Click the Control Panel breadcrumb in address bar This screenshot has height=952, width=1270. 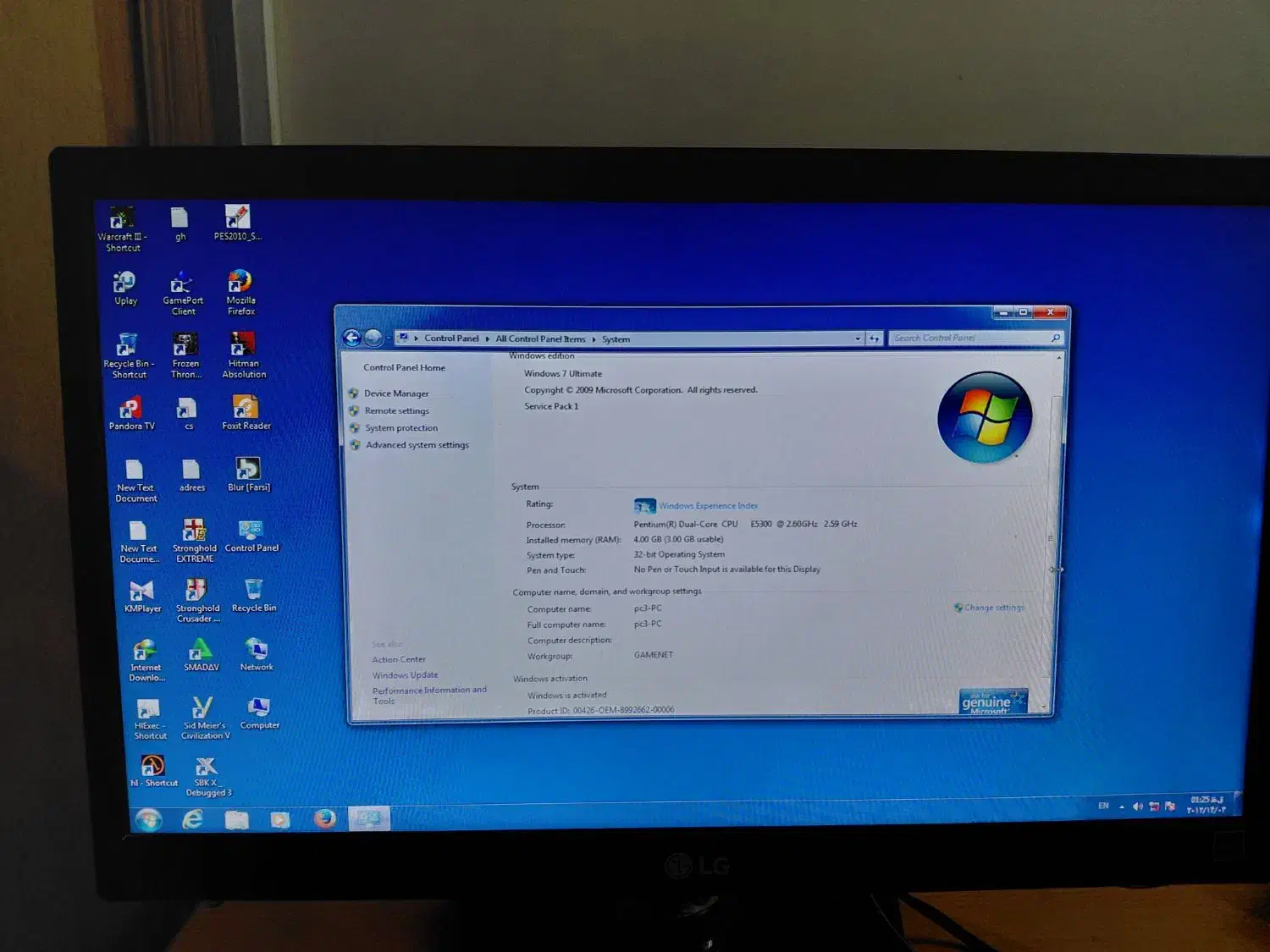click(451, 338)
